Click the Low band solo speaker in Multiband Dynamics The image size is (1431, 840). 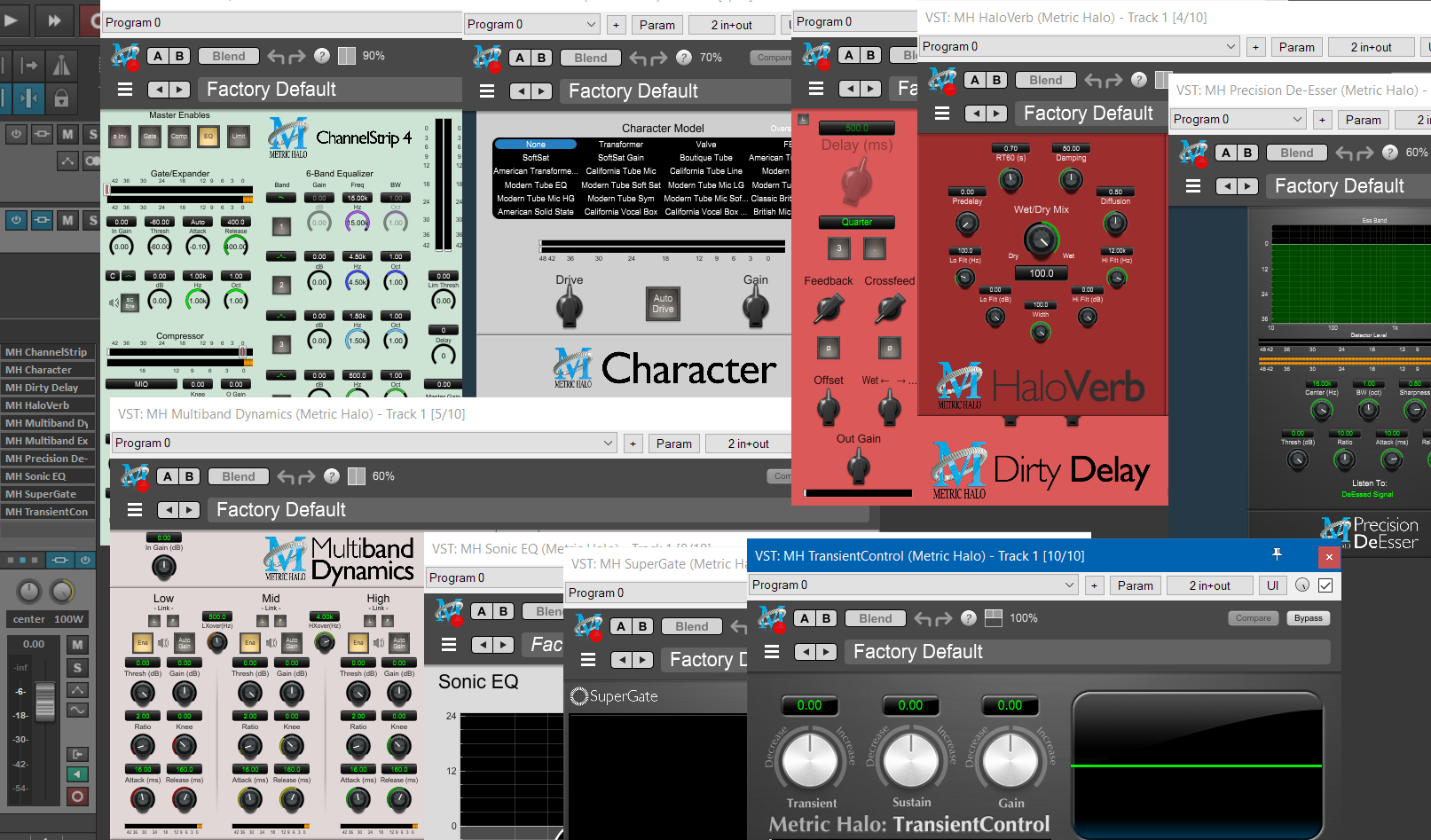(x=163, y=642)
